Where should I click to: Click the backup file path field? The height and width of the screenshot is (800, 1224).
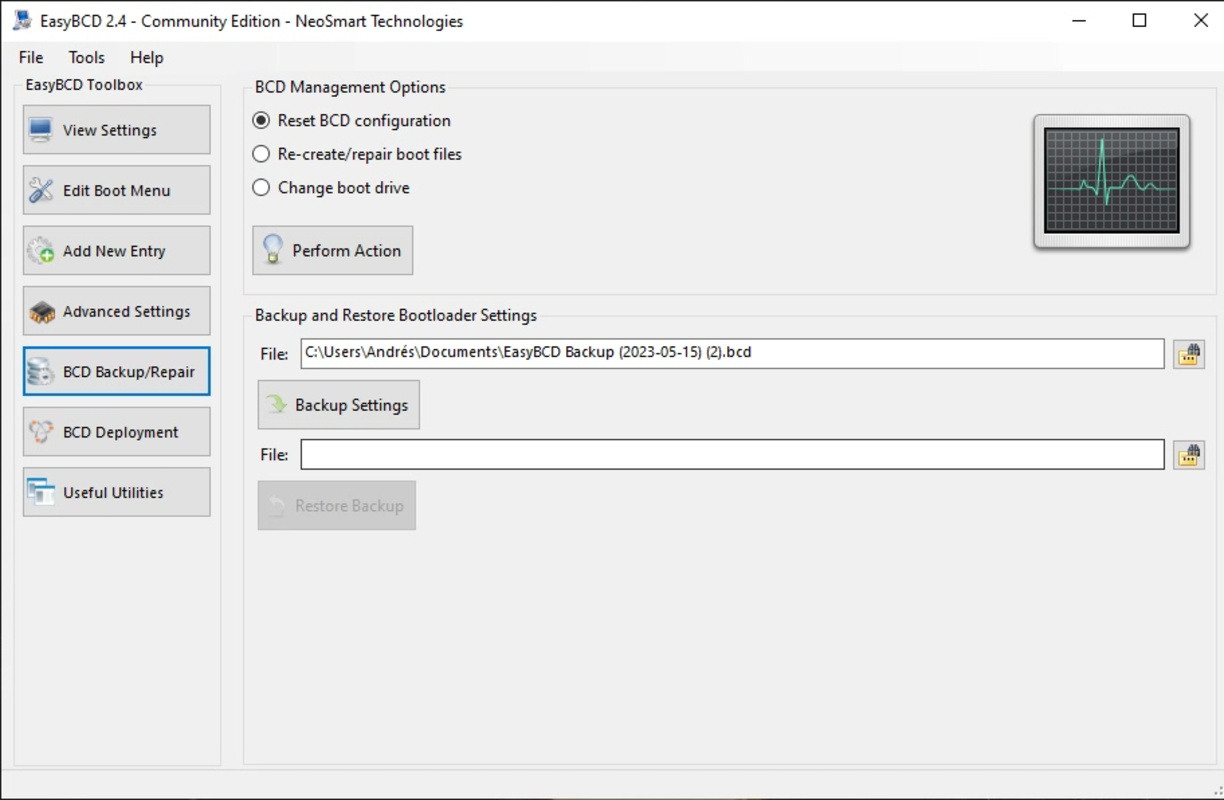point(732,353)
